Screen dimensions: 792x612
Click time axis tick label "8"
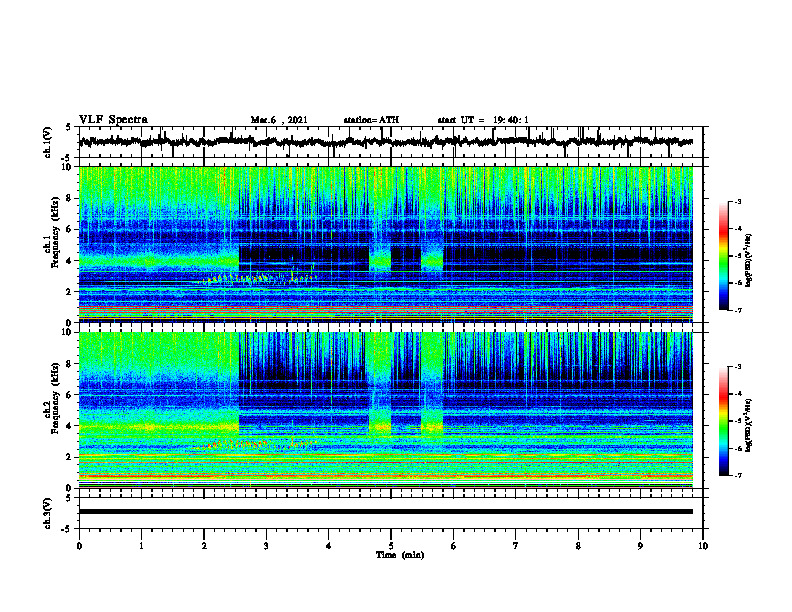[x=578, y=546]
